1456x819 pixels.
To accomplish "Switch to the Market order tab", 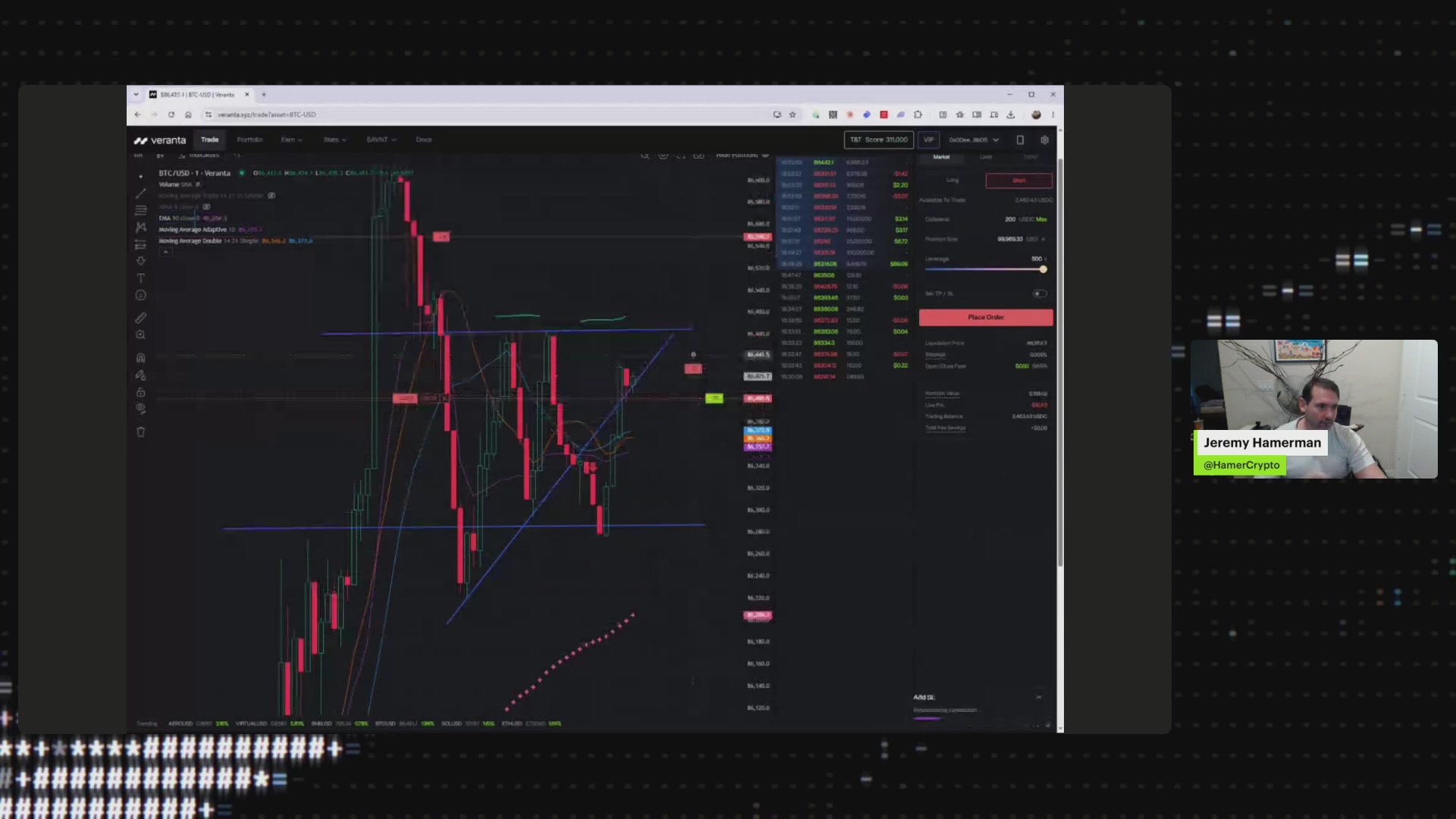I will tap(941, 157).
